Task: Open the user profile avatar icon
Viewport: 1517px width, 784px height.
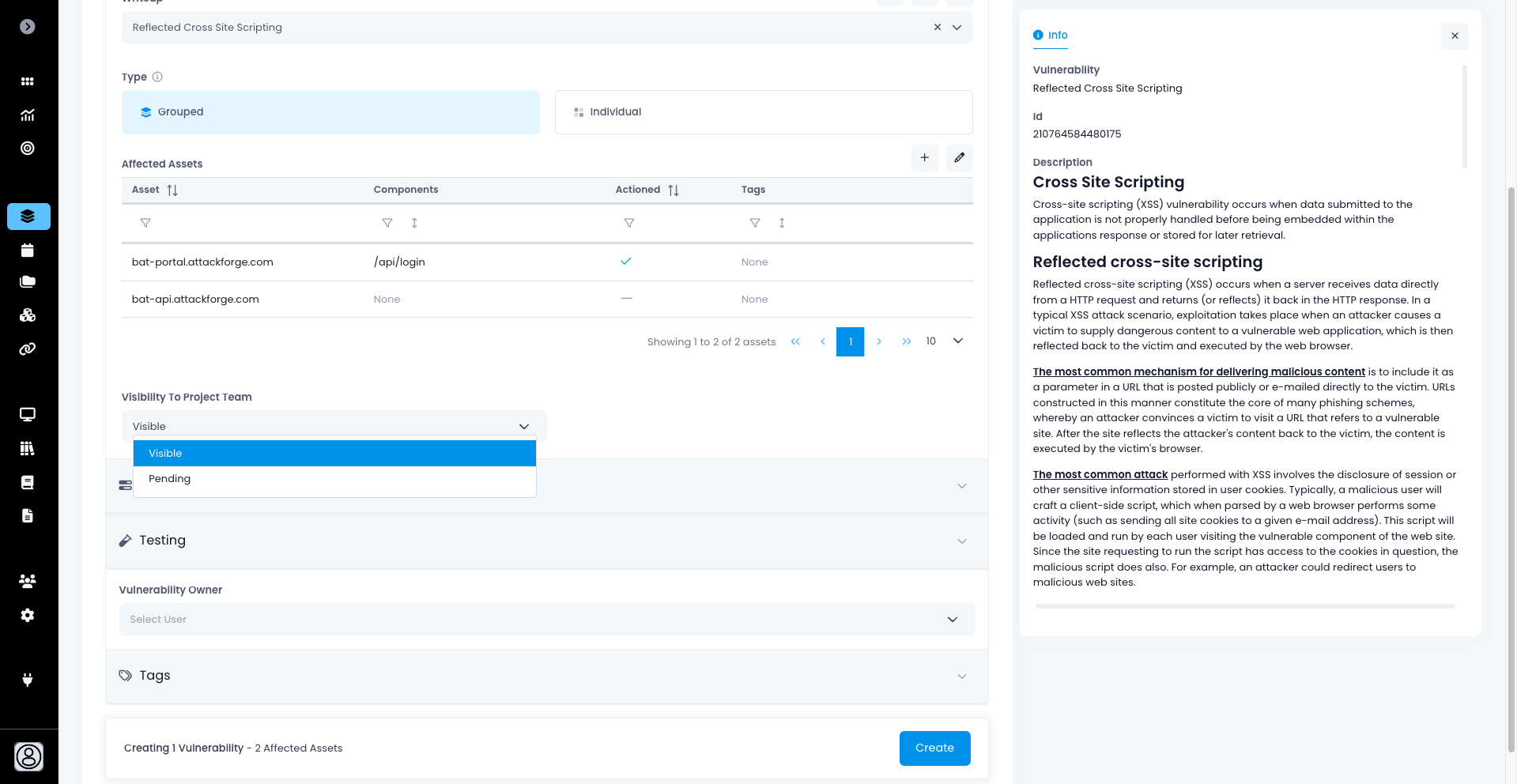Action: [x=29, y=756]
